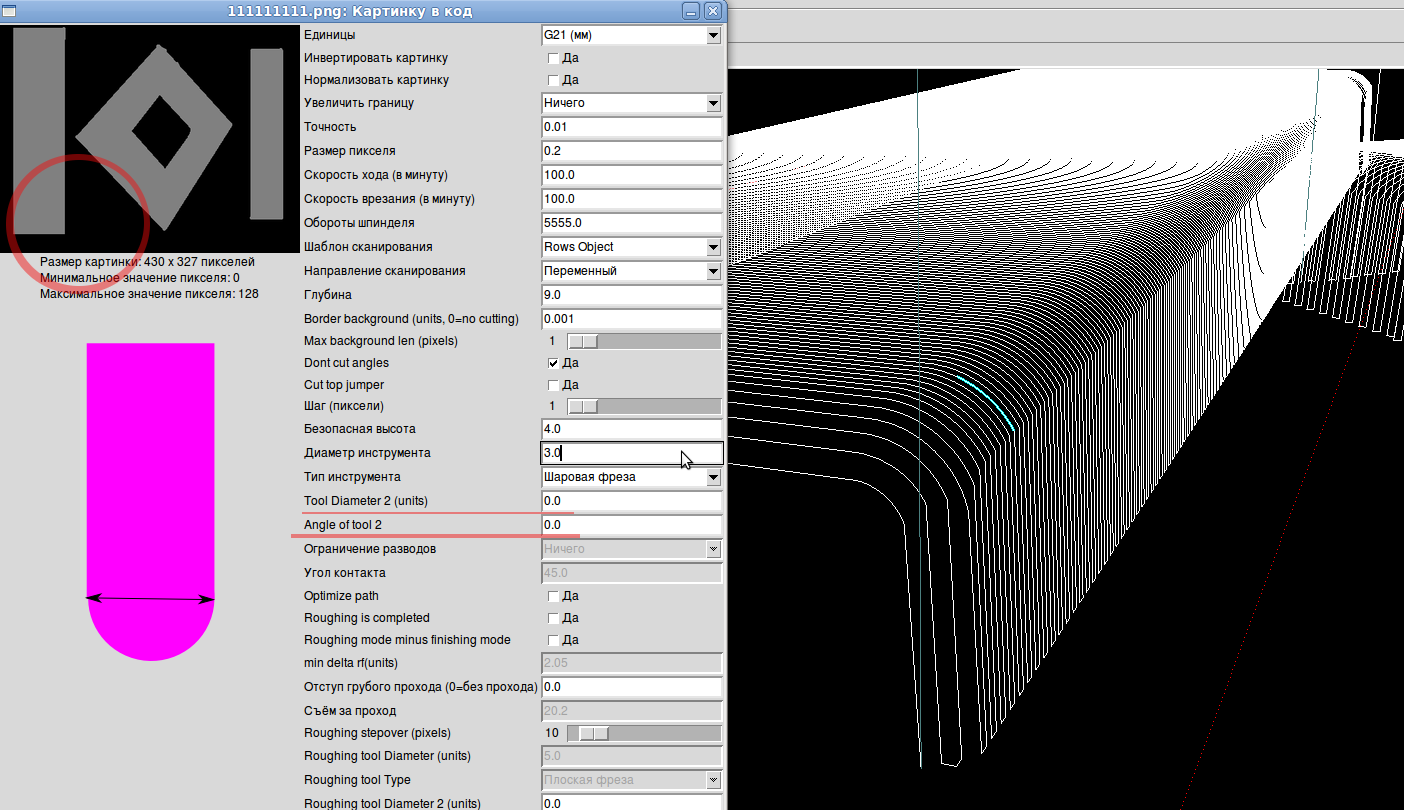Click the Угол контакта label
The height and width of the screenshot is (810, 1404).
tap(345, 573)
